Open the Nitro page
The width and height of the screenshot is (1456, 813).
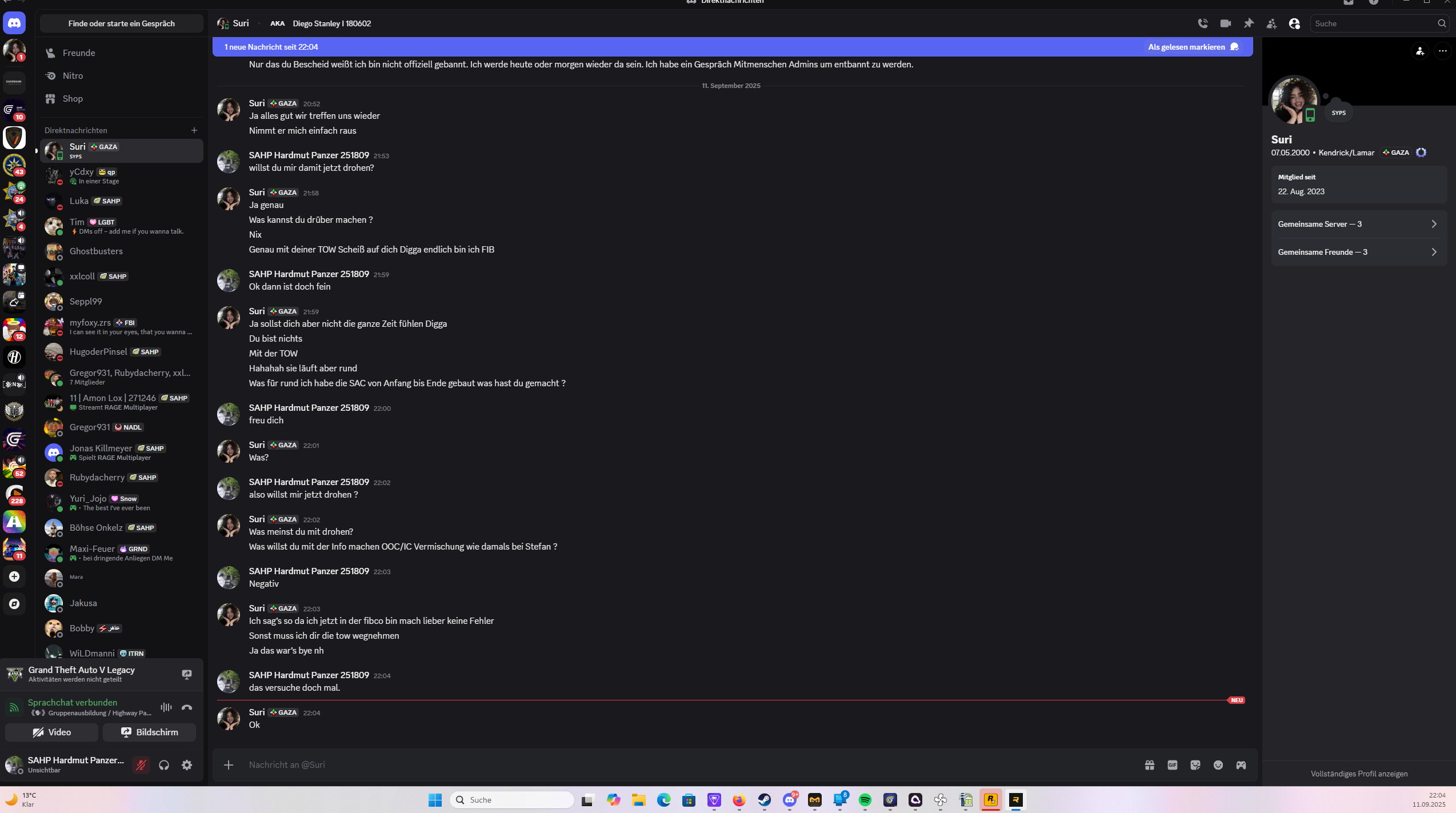click(73, 75)
